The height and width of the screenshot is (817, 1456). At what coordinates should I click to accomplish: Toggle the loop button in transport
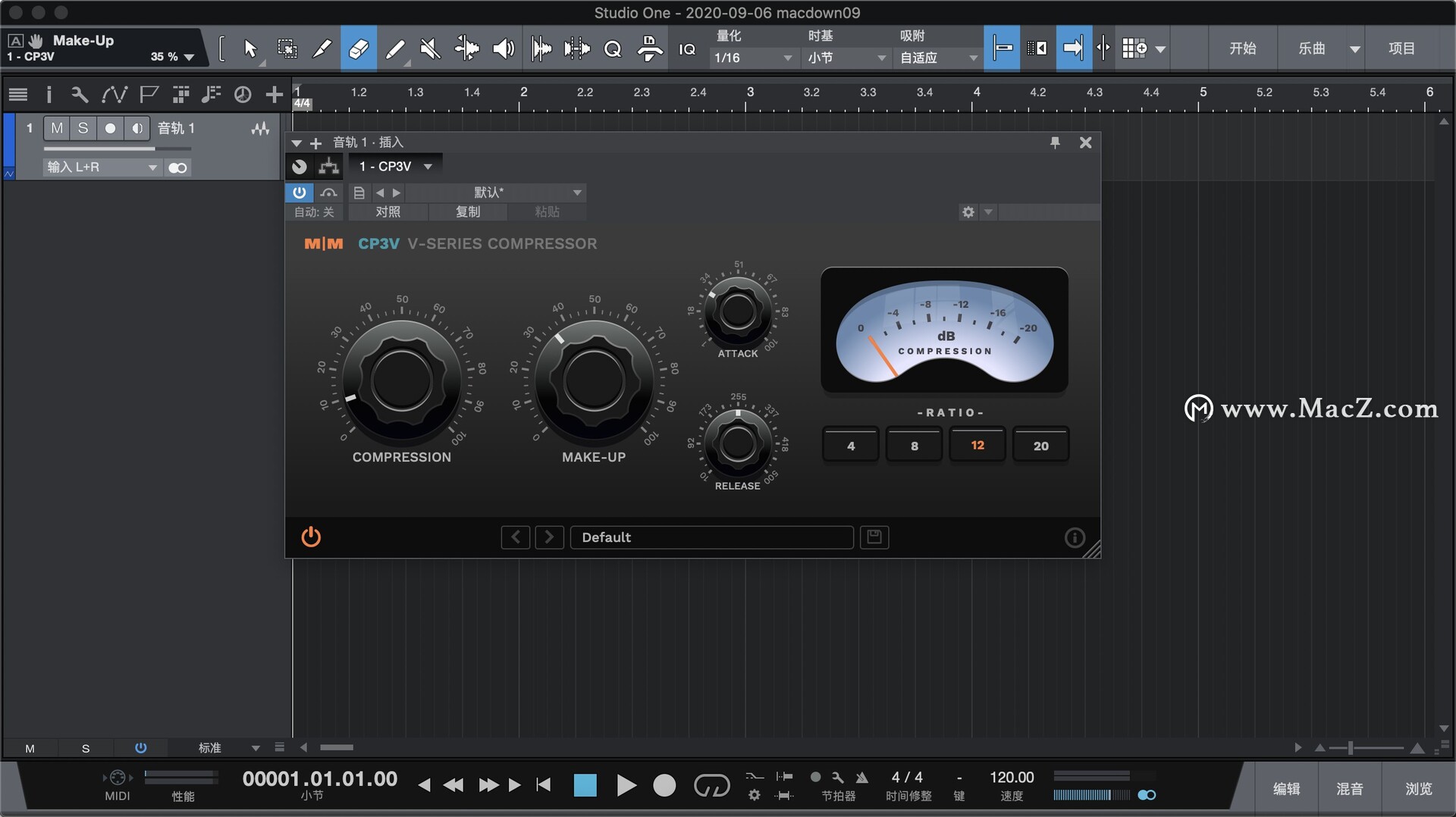coord(711,785)
